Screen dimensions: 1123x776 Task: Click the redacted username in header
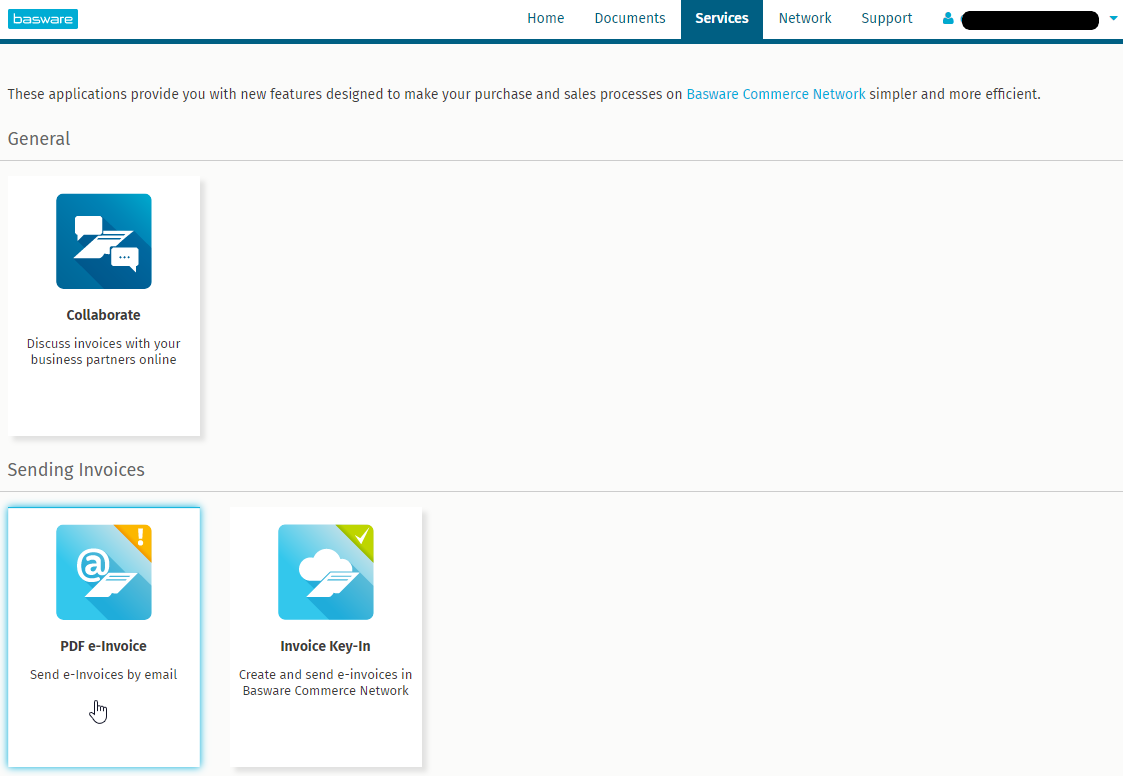point(1030,19)
